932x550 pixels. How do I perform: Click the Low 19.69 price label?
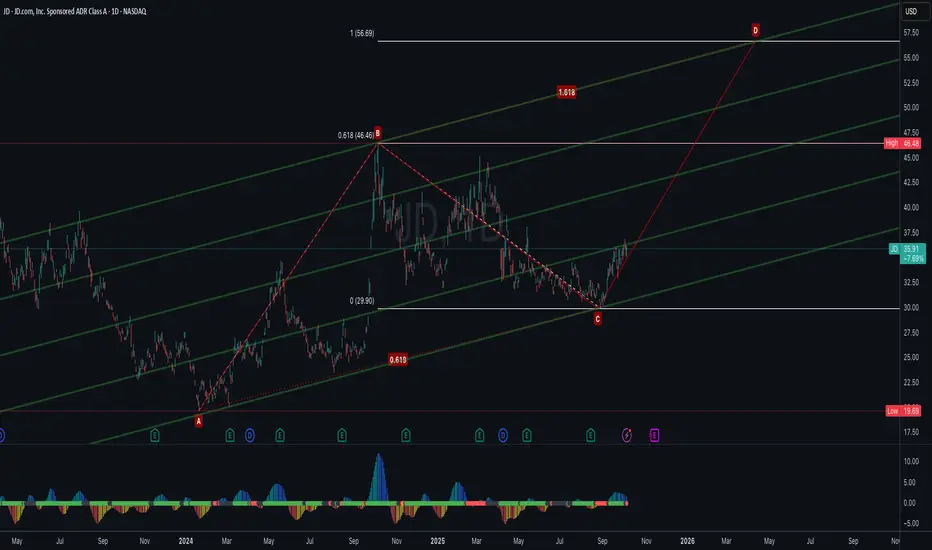(x=903, y=411)
